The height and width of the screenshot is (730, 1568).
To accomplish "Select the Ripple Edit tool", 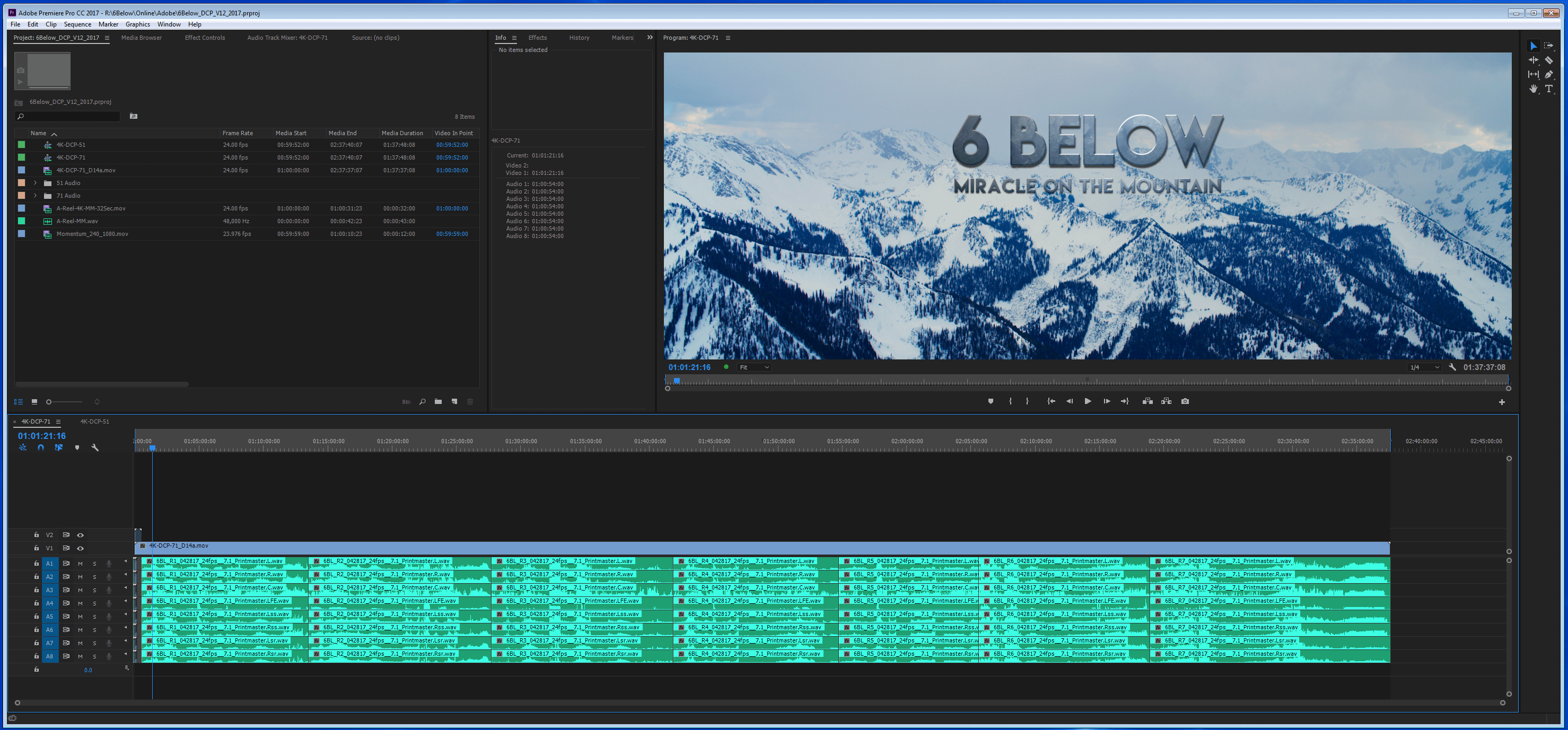I will [x=1534, y=60].
